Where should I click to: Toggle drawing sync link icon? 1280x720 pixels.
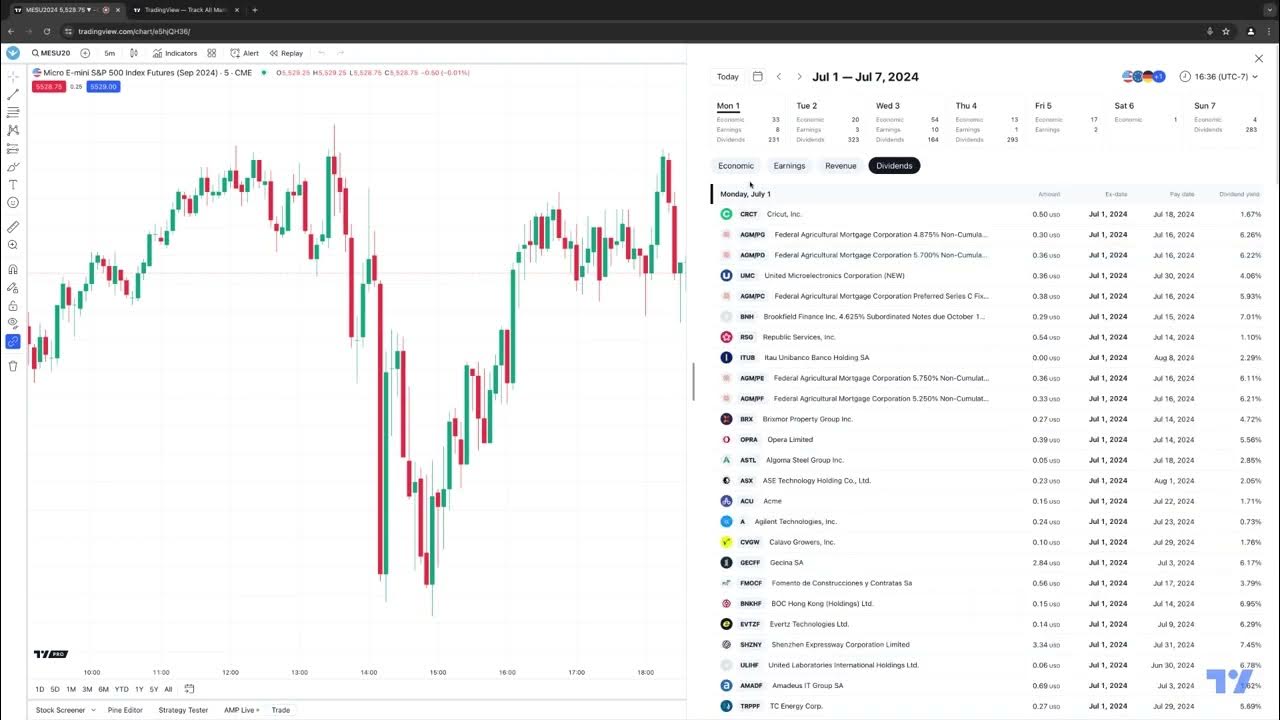point(13,341)
